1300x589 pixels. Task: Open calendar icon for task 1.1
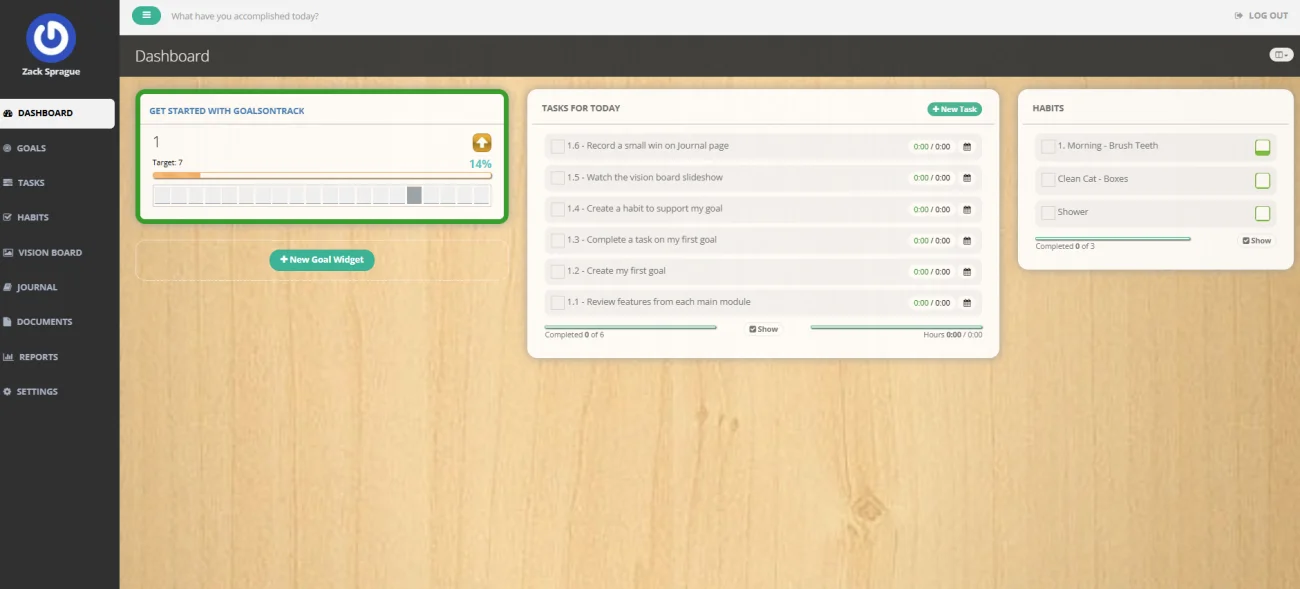(x=967, y=303)
